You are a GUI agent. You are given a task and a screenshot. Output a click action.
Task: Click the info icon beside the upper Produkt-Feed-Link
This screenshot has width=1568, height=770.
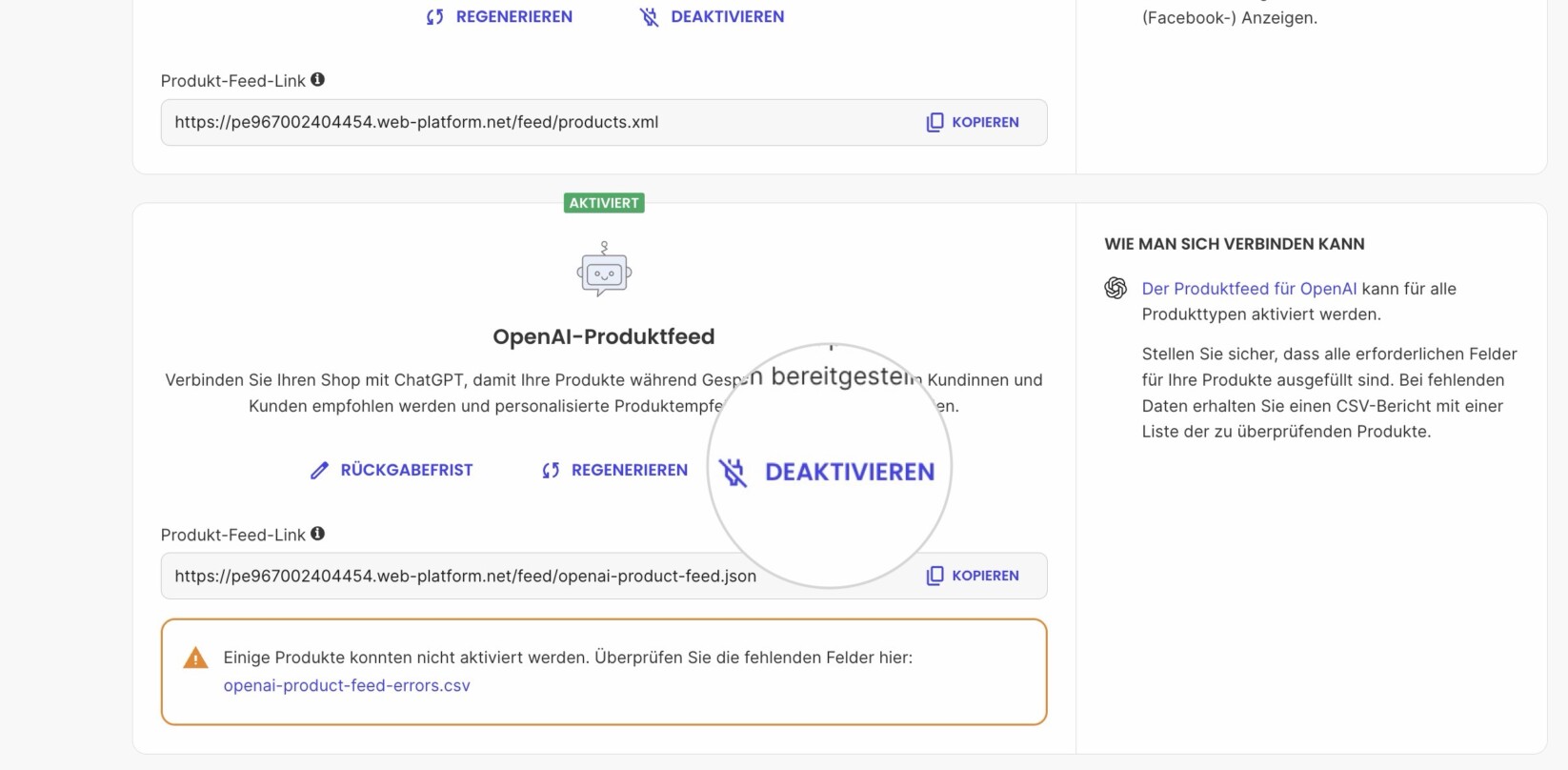point(318,80)
